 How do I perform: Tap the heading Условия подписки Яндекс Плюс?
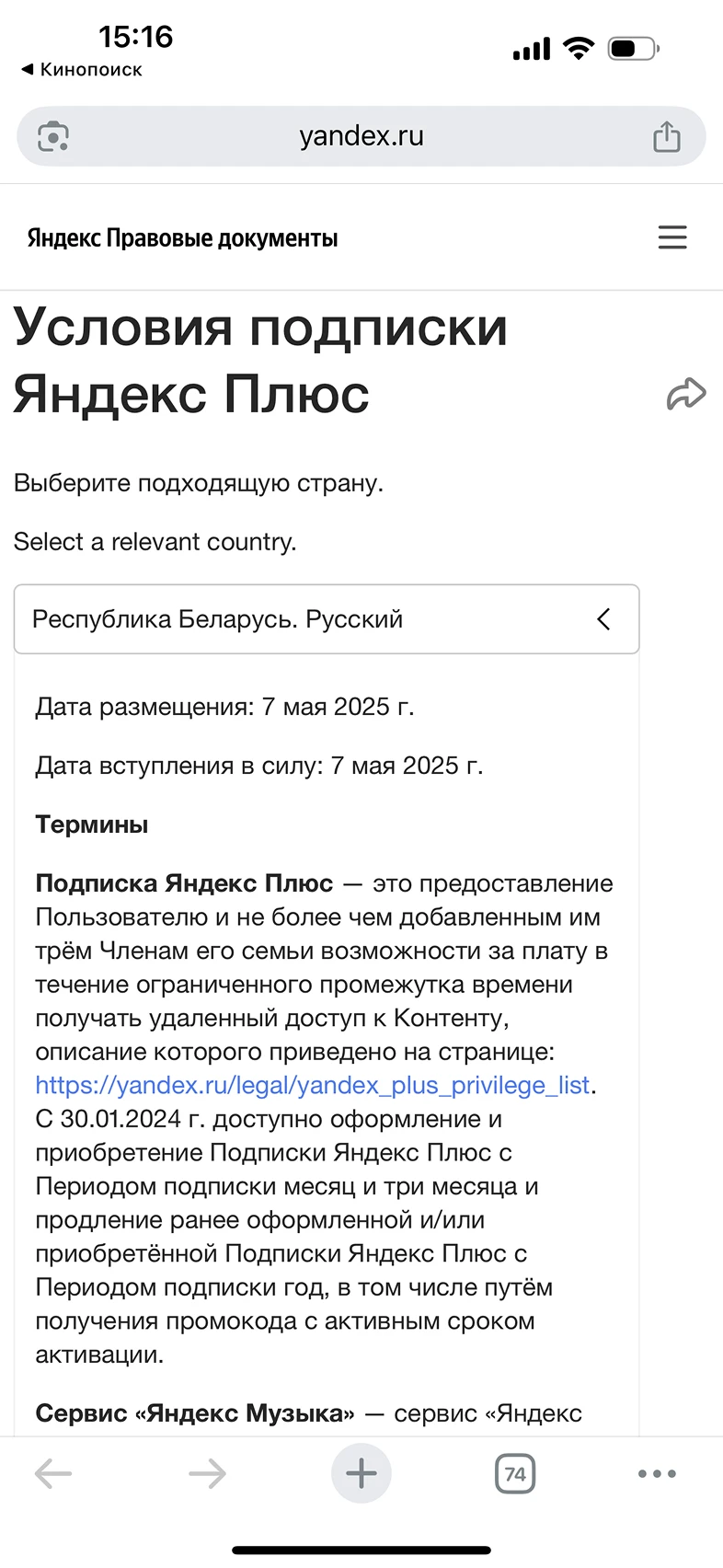coord(260,361)
